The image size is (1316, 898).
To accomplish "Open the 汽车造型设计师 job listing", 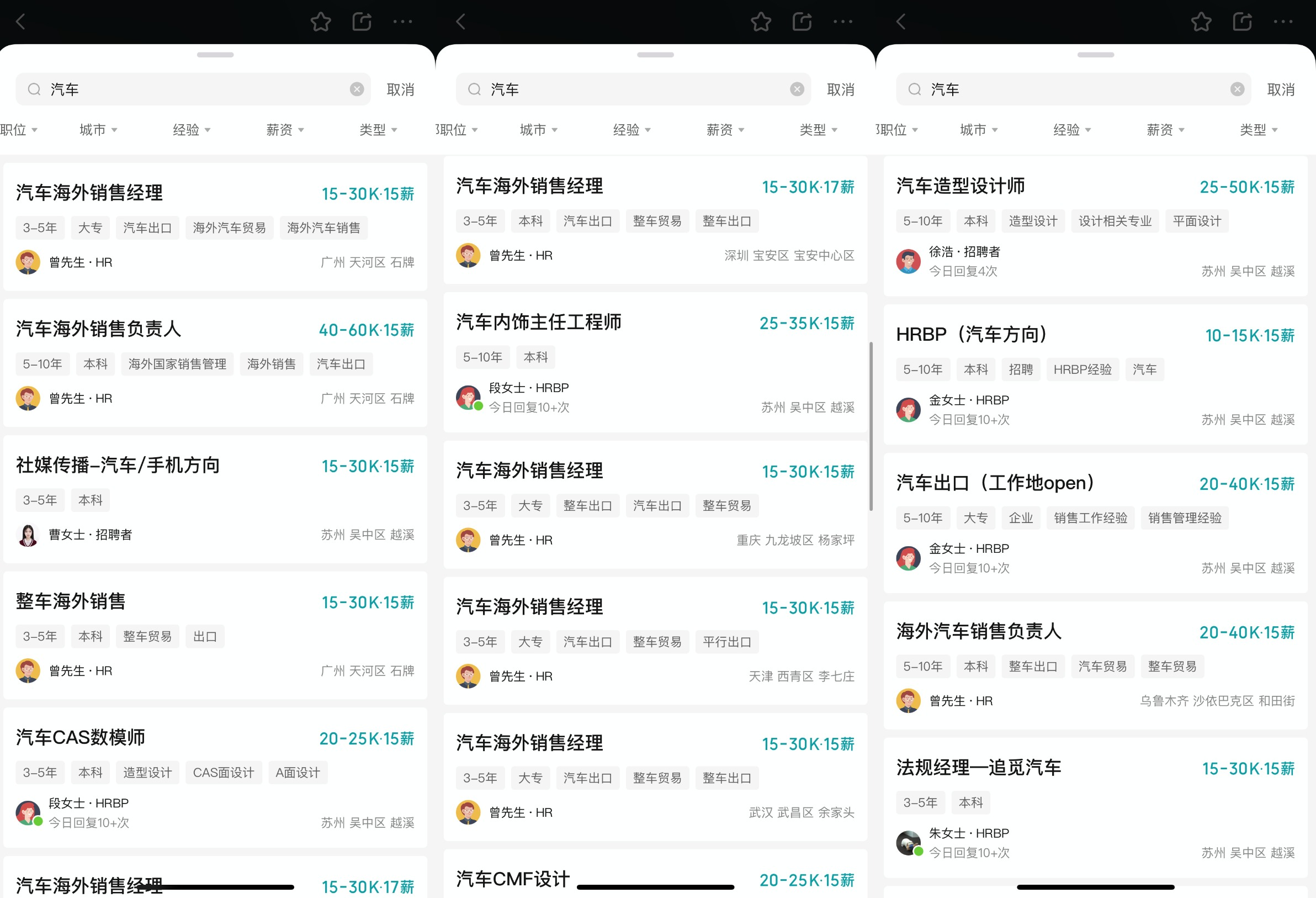I will pos(1096,225).
